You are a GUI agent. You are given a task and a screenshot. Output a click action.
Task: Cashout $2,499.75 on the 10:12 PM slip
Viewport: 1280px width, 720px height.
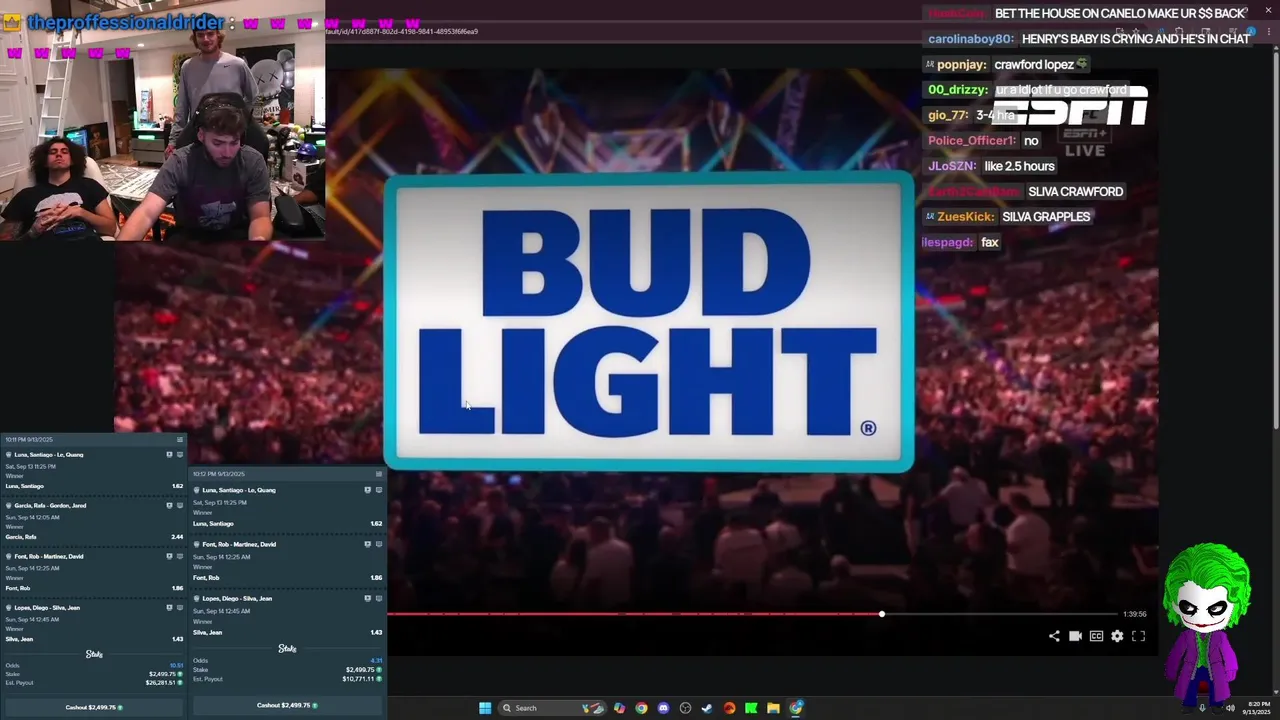[x=288, y=705]
